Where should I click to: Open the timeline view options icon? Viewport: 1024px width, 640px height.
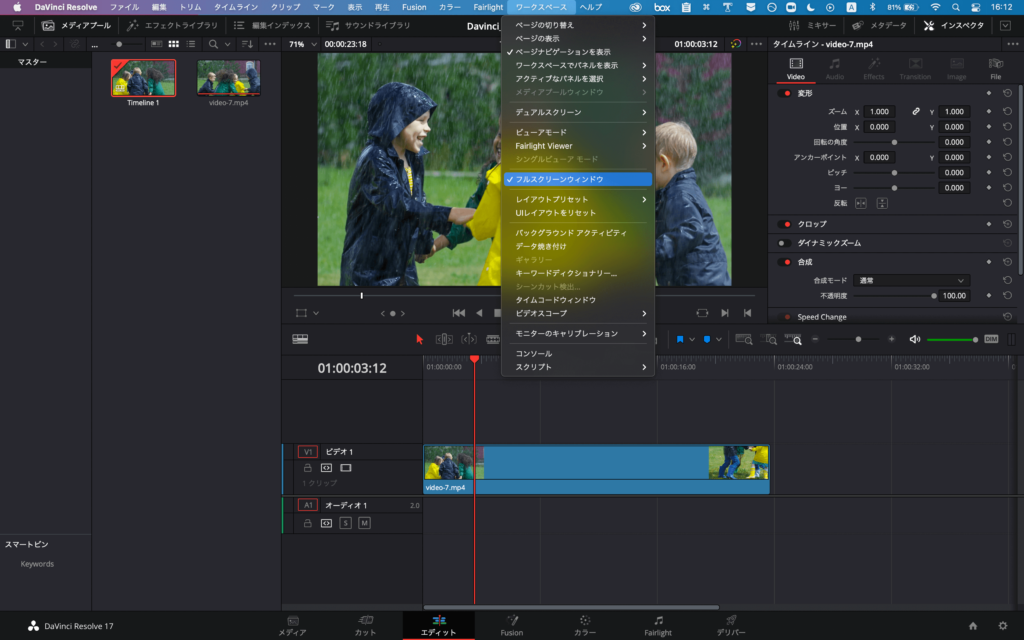300,339
